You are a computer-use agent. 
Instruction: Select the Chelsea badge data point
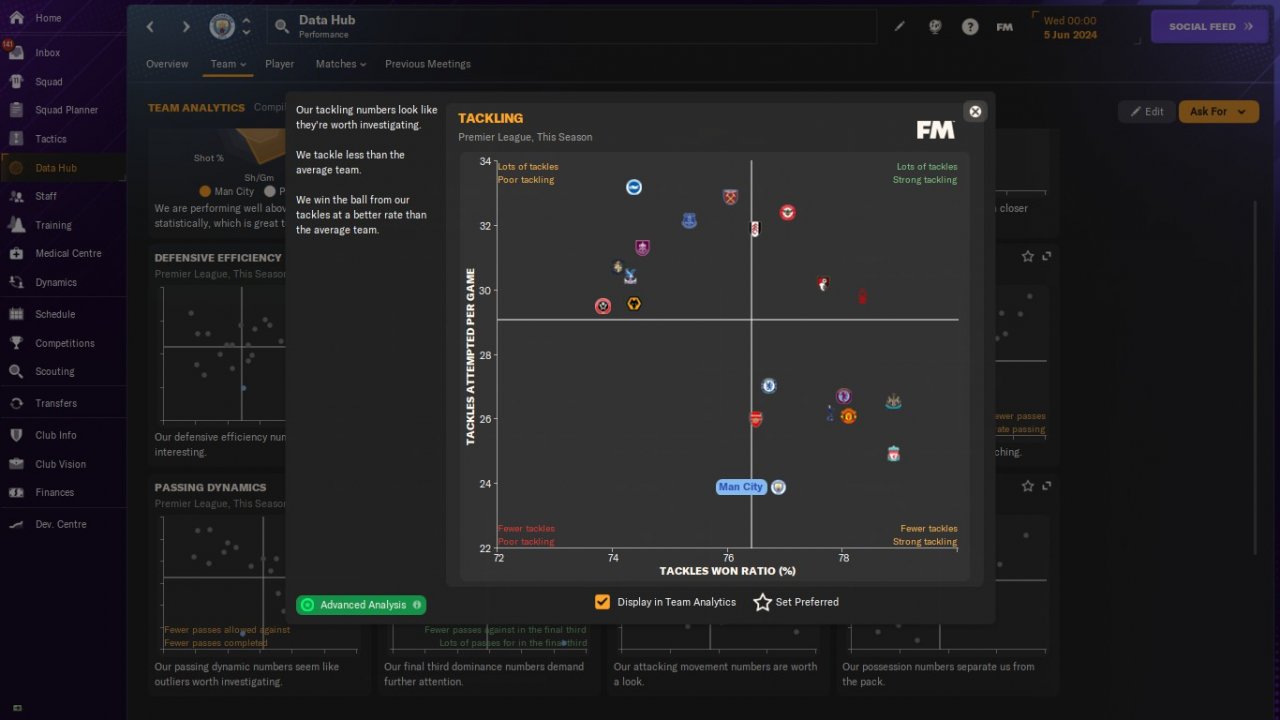point(768,385)
